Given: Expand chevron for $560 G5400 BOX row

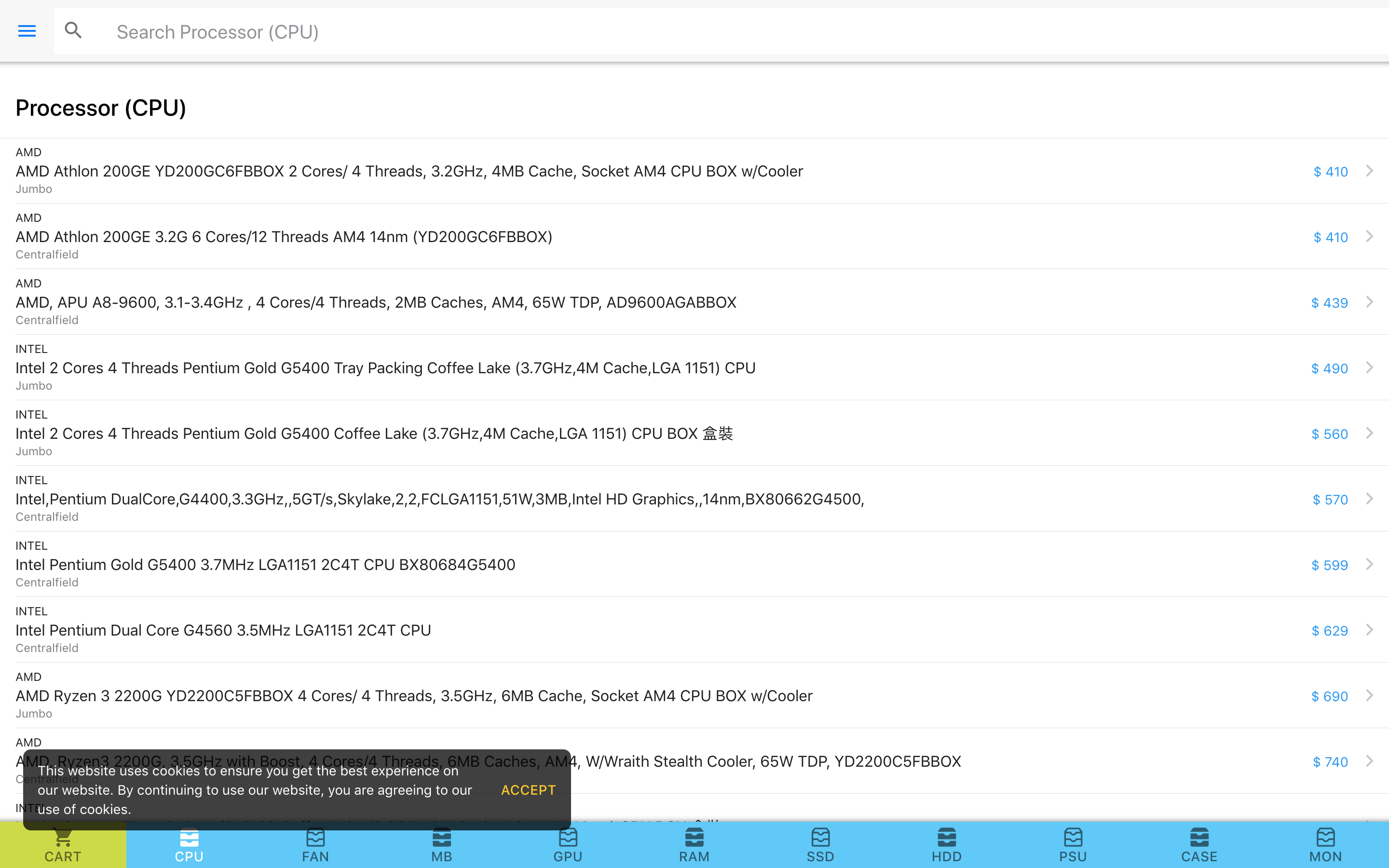Looking at the screenshot, I should [x=1370, y=434].
